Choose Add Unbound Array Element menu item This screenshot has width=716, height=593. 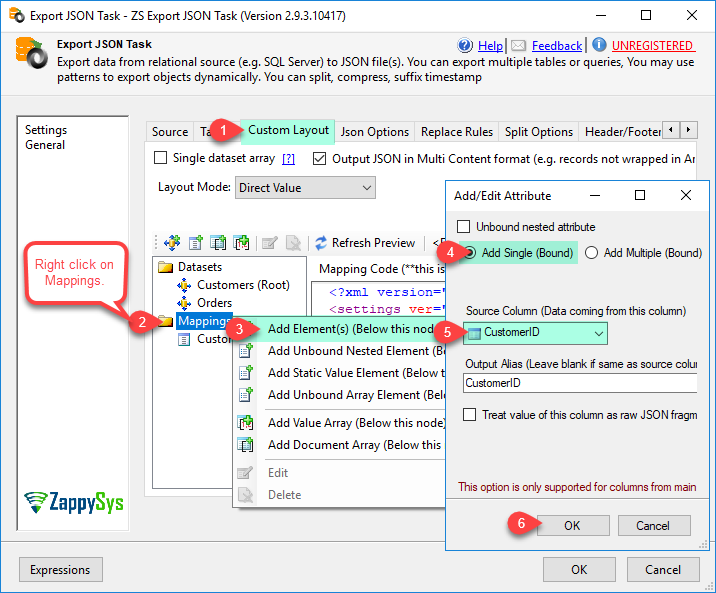click(x=340, y=394)
